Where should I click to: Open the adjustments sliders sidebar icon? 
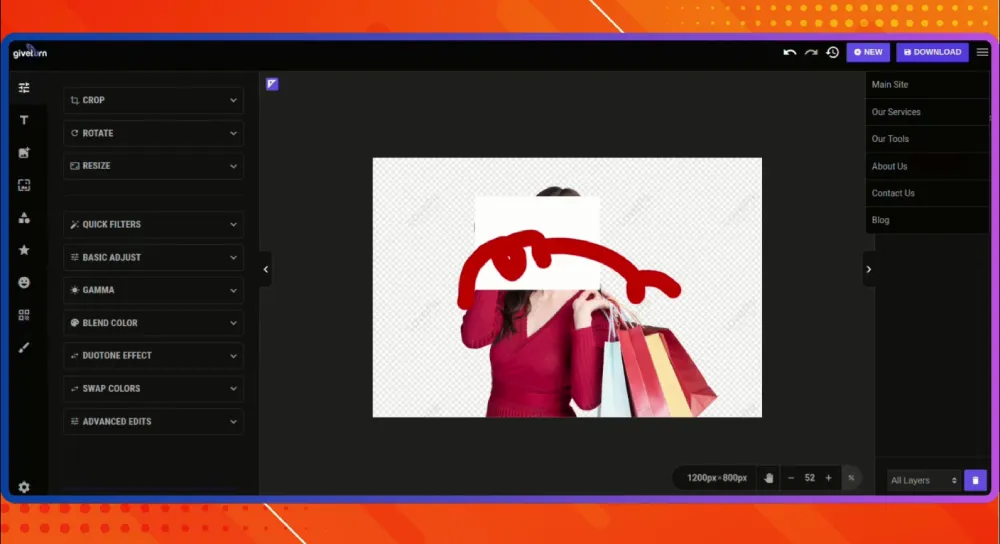(x=24, y=87)
